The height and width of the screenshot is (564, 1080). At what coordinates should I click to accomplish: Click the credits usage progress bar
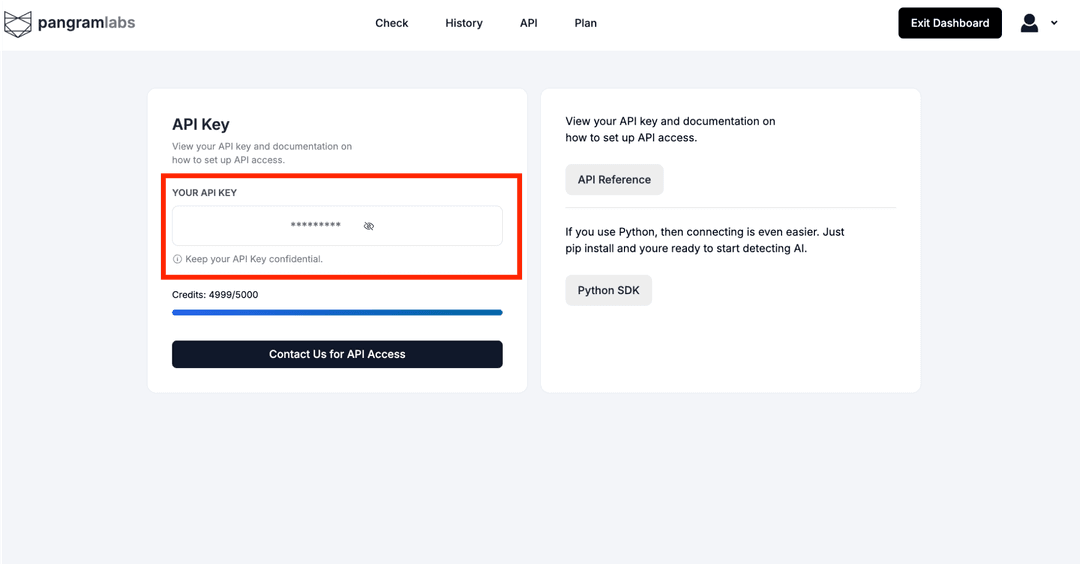click(x=337, y=313)
